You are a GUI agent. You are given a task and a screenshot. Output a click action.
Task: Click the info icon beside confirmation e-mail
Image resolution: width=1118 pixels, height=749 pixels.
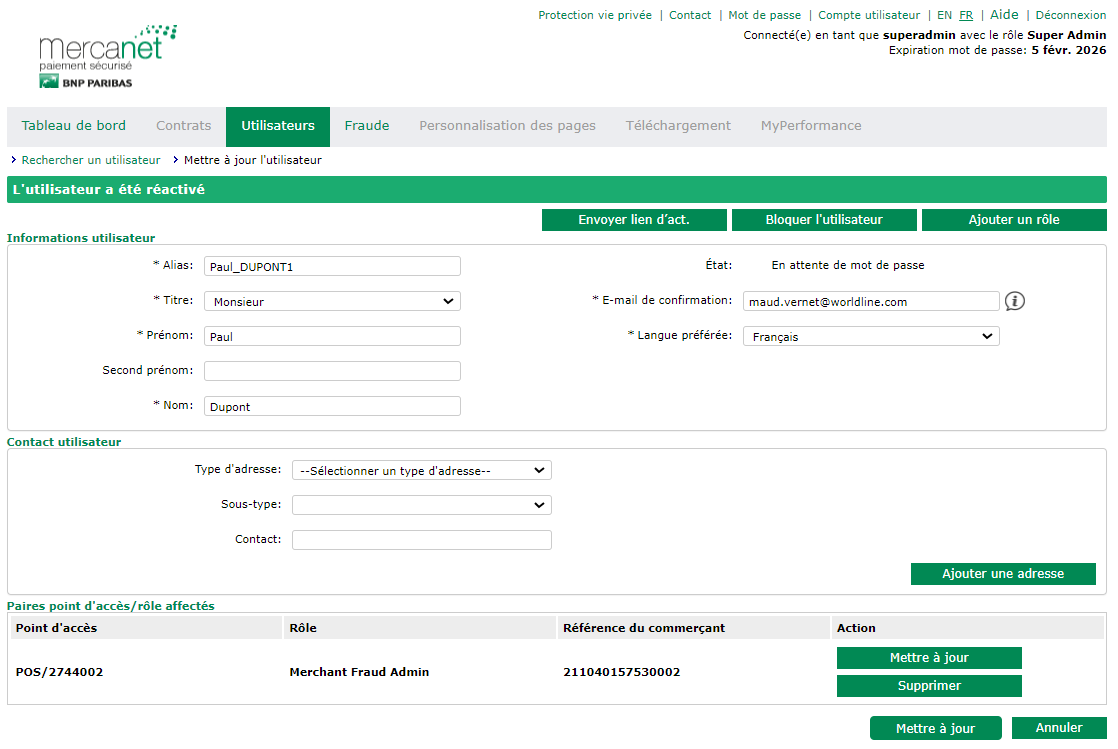coord(1015,301)
